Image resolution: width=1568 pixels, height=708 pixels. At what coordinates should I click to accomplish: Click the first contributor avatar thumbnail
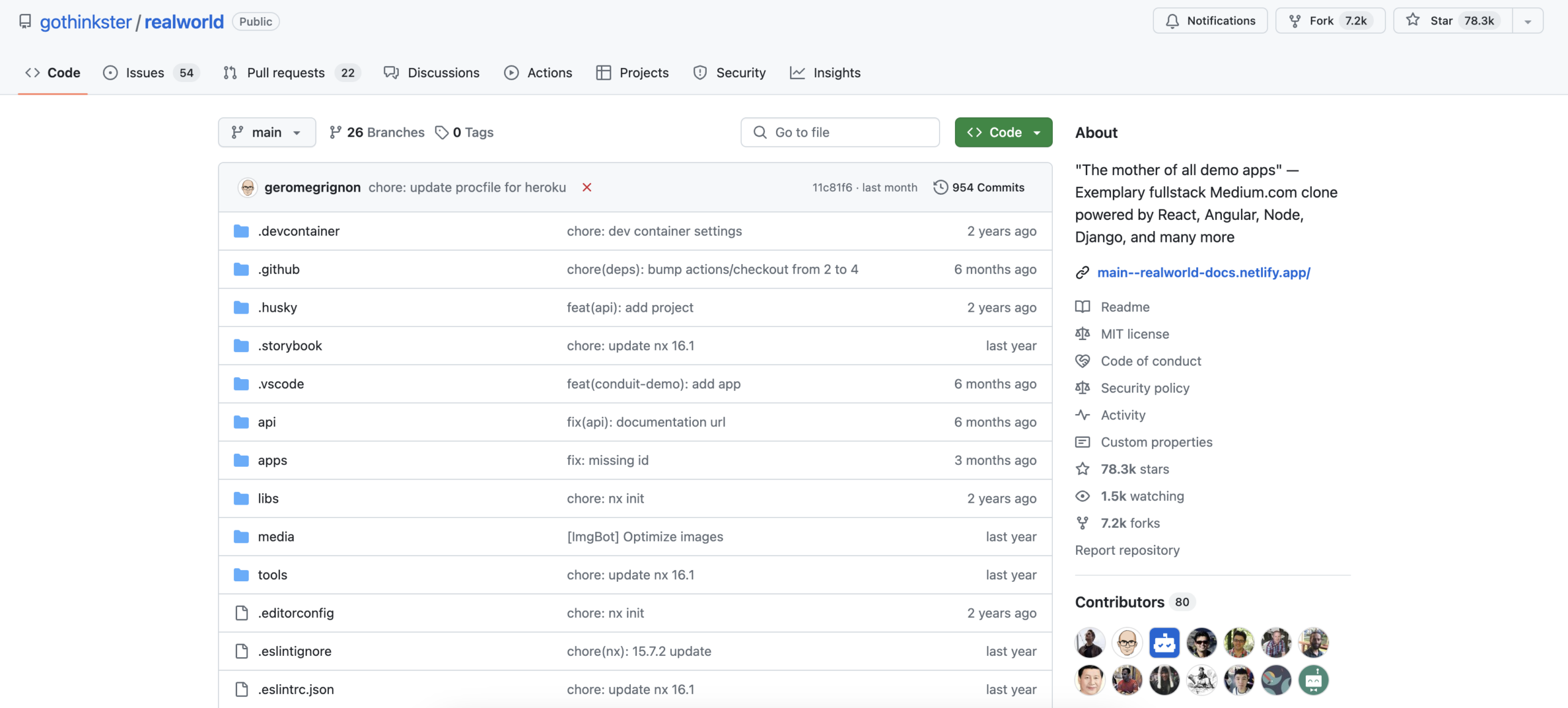click(x=1090, y=642)
